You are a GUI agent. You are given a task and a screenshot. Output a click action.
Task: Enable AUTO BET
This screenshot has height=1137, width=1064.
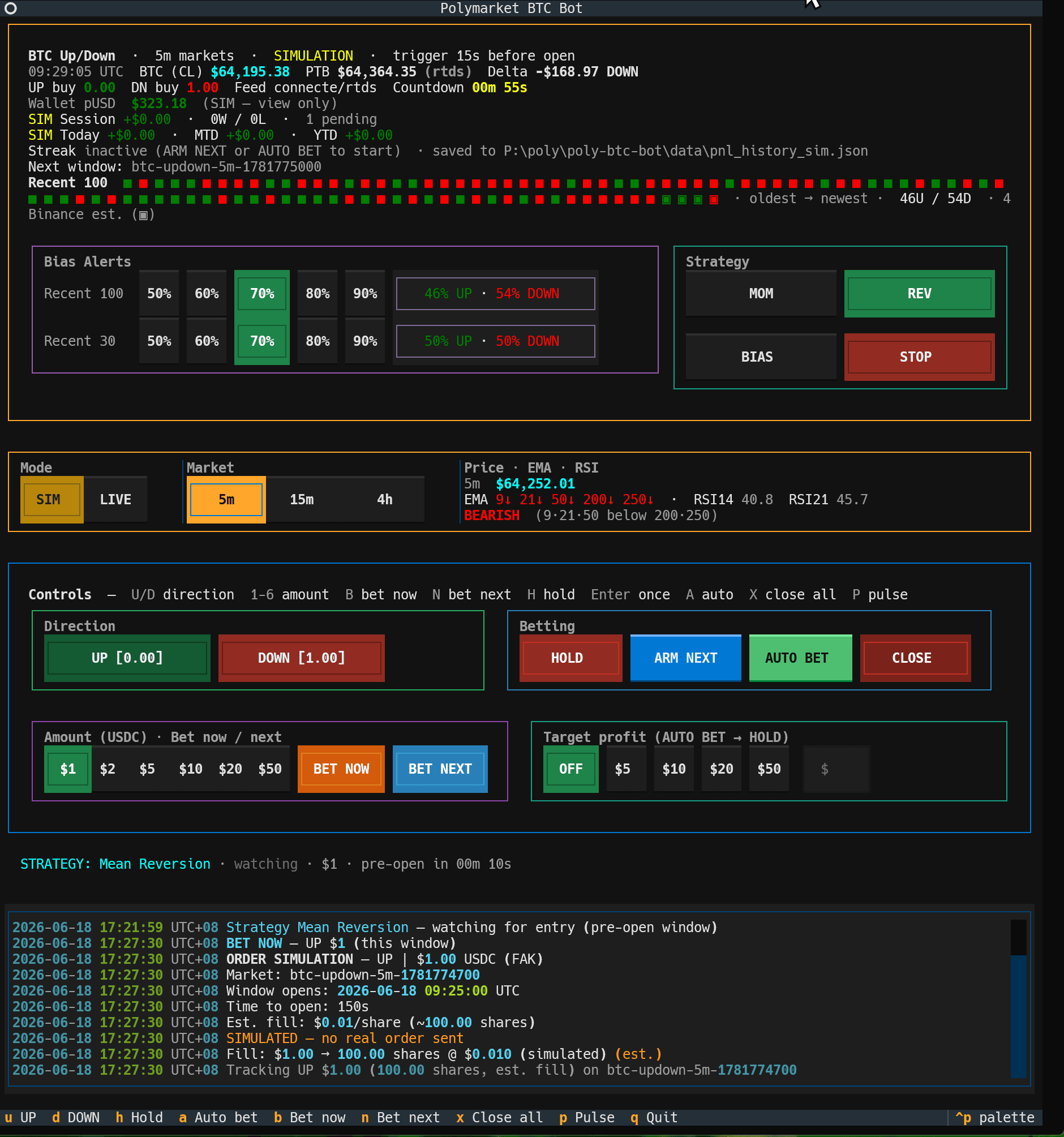point(801,658)
